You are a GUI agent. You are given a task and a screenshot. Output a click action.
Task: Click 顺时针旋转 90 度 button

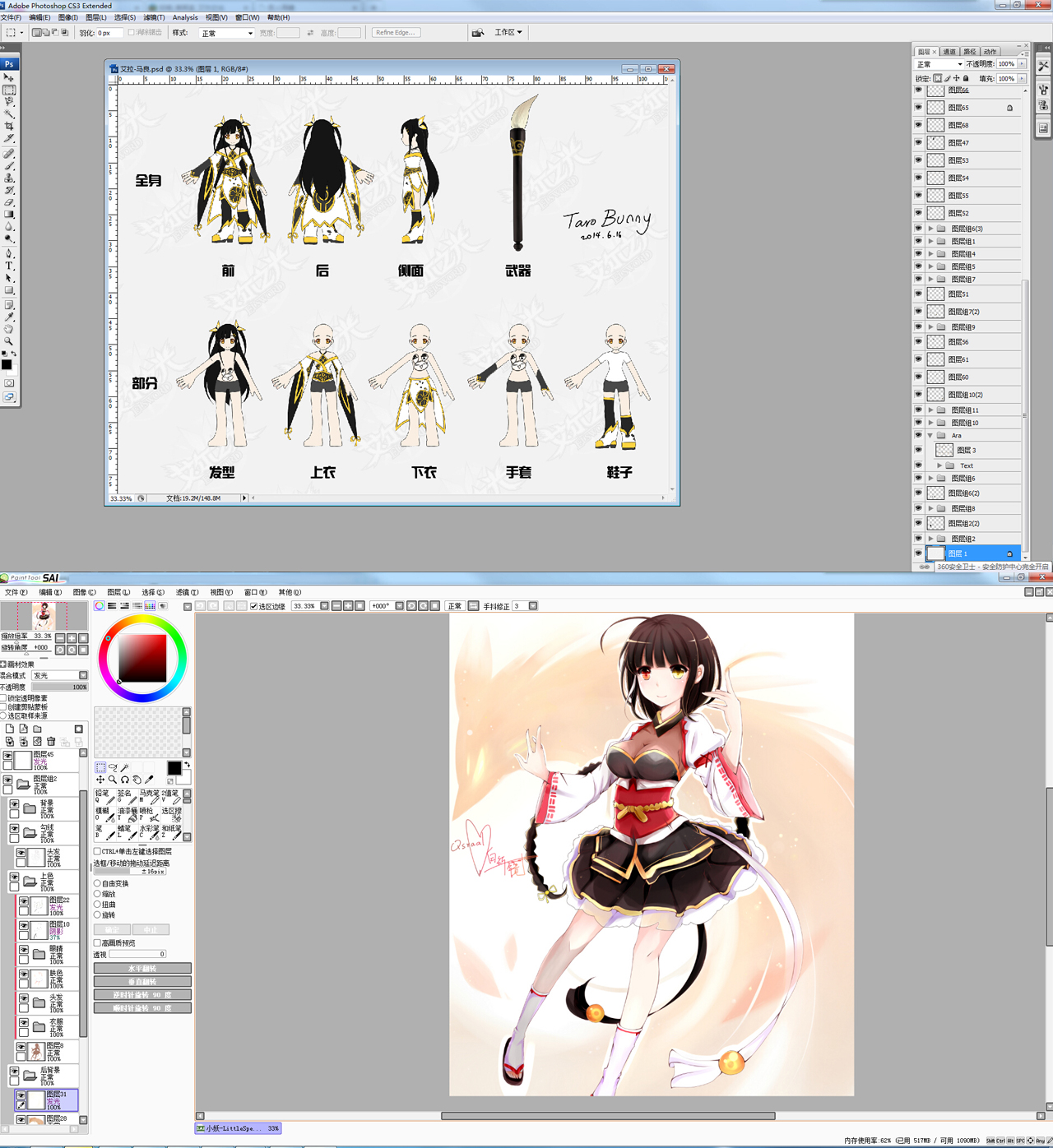tap(142, 1008)
